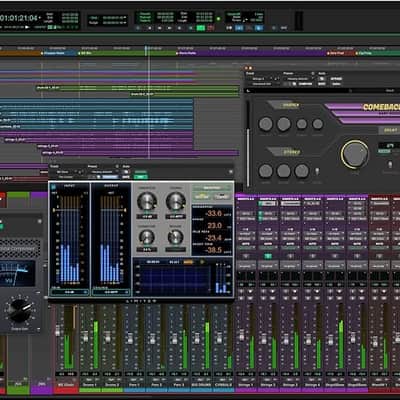Move the BIG DRUMS channel volume fader
The image size is (400, 400).
197,339
